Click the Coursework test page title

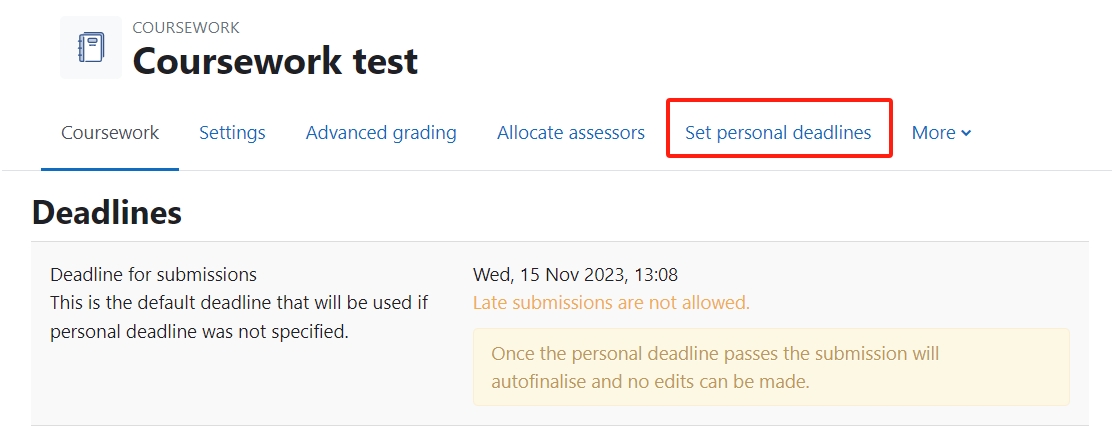point(275,61)
